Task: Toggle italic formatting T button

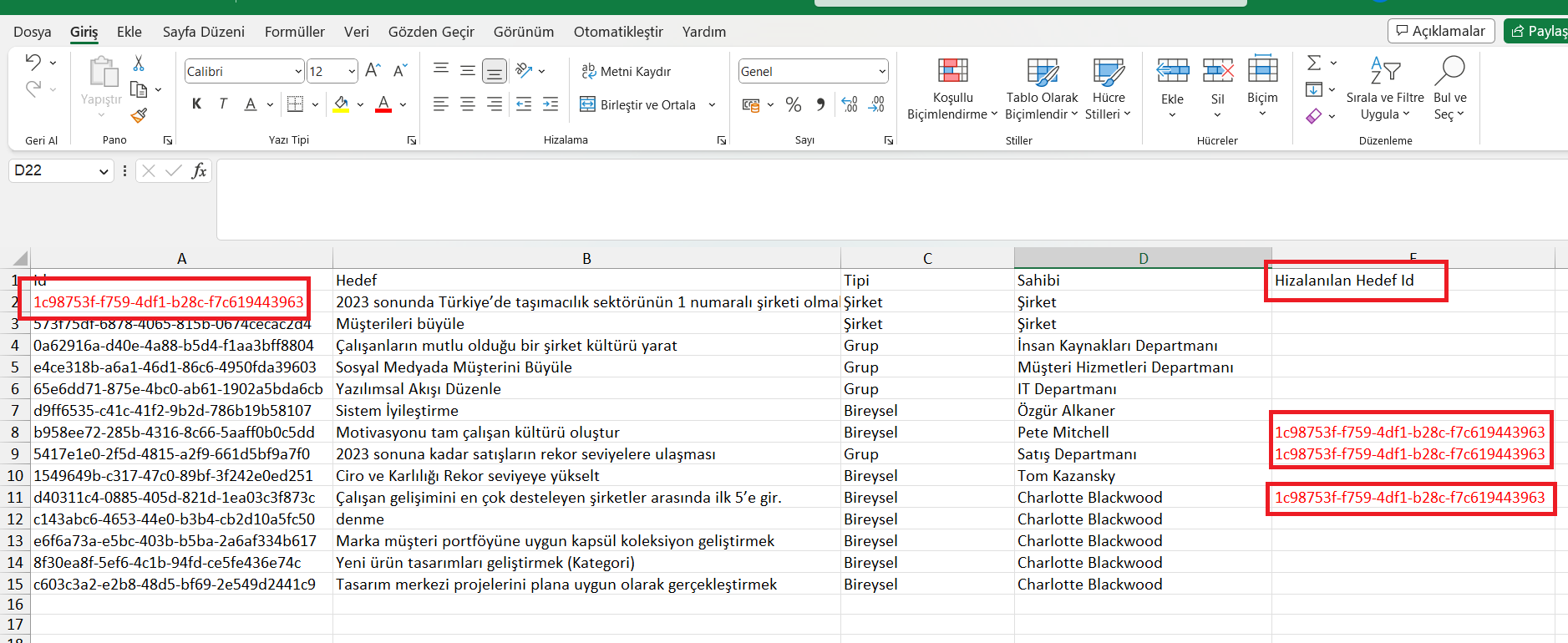Action: 222,104
